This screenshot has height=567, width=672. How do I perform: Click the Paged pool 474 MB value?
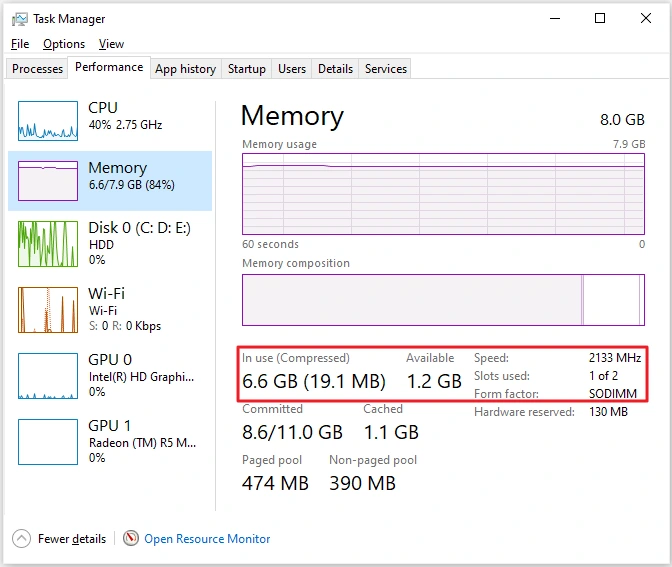[x=275, y=483]
